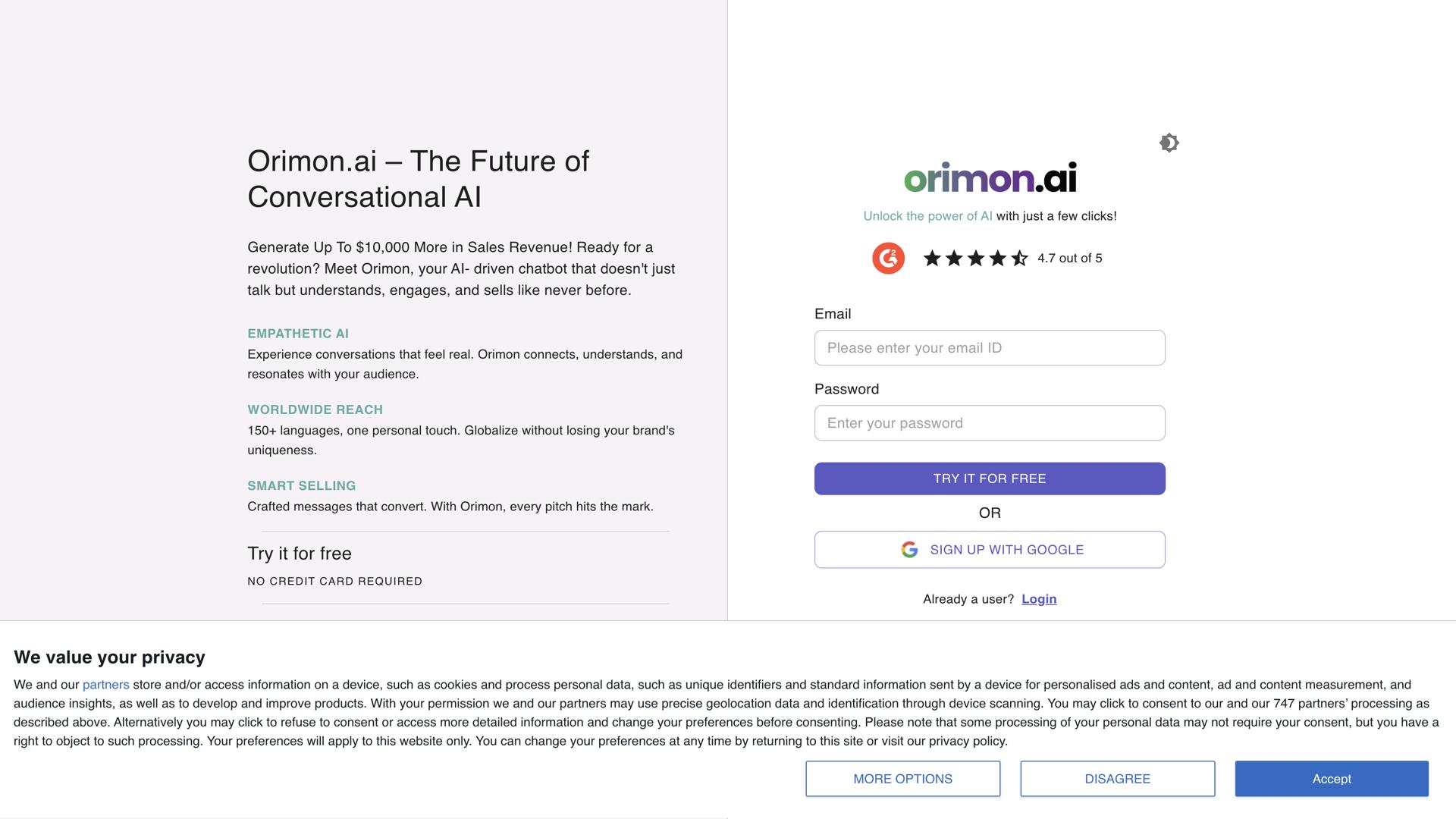
Task: Click the 4.7 out of 5 rating label
Action: [x=1069, y=258]
